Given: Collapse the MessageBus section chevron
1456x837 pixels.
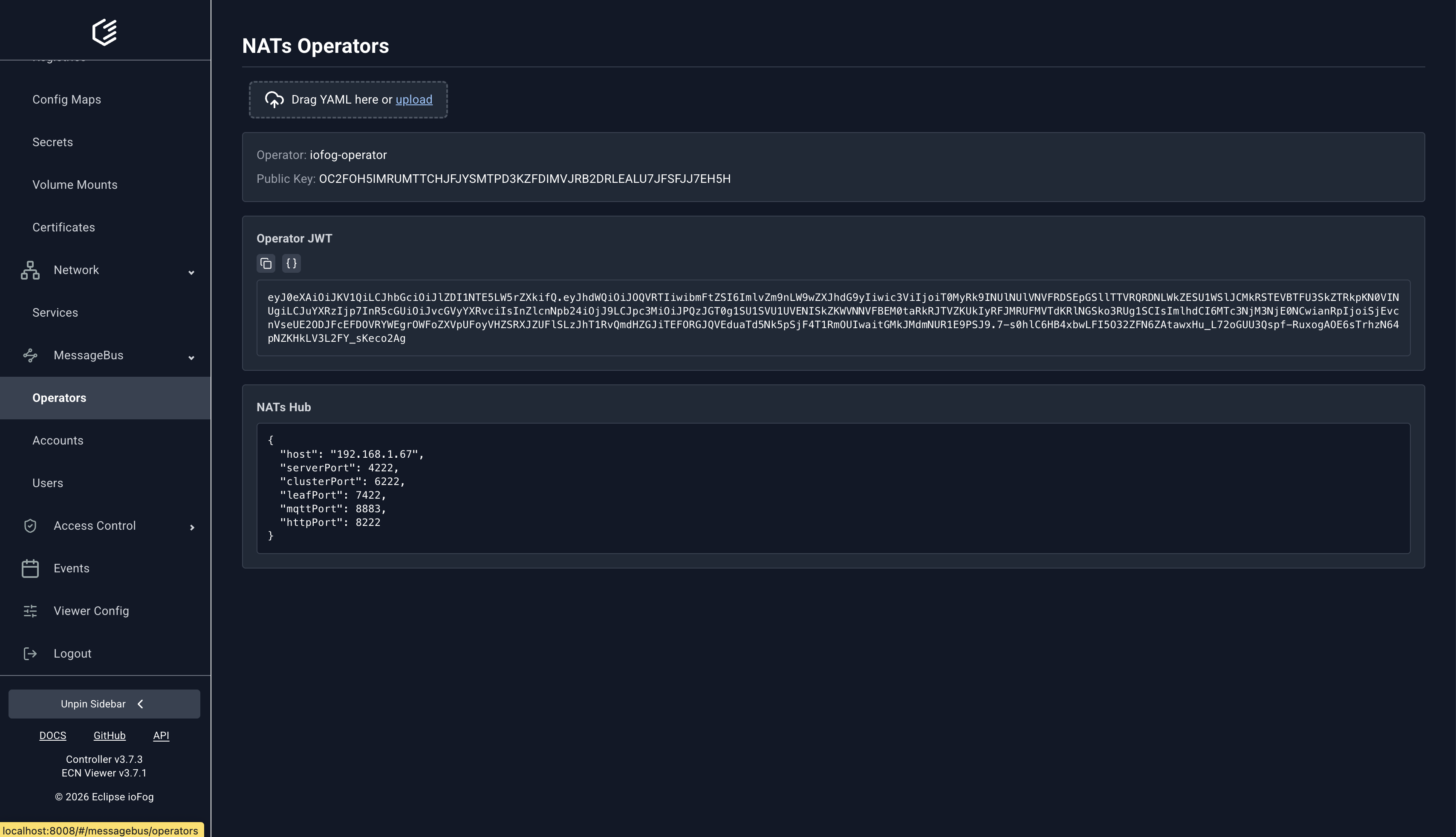Looking at the screenshot, I should pyautogui.click(x=191, y=357).
